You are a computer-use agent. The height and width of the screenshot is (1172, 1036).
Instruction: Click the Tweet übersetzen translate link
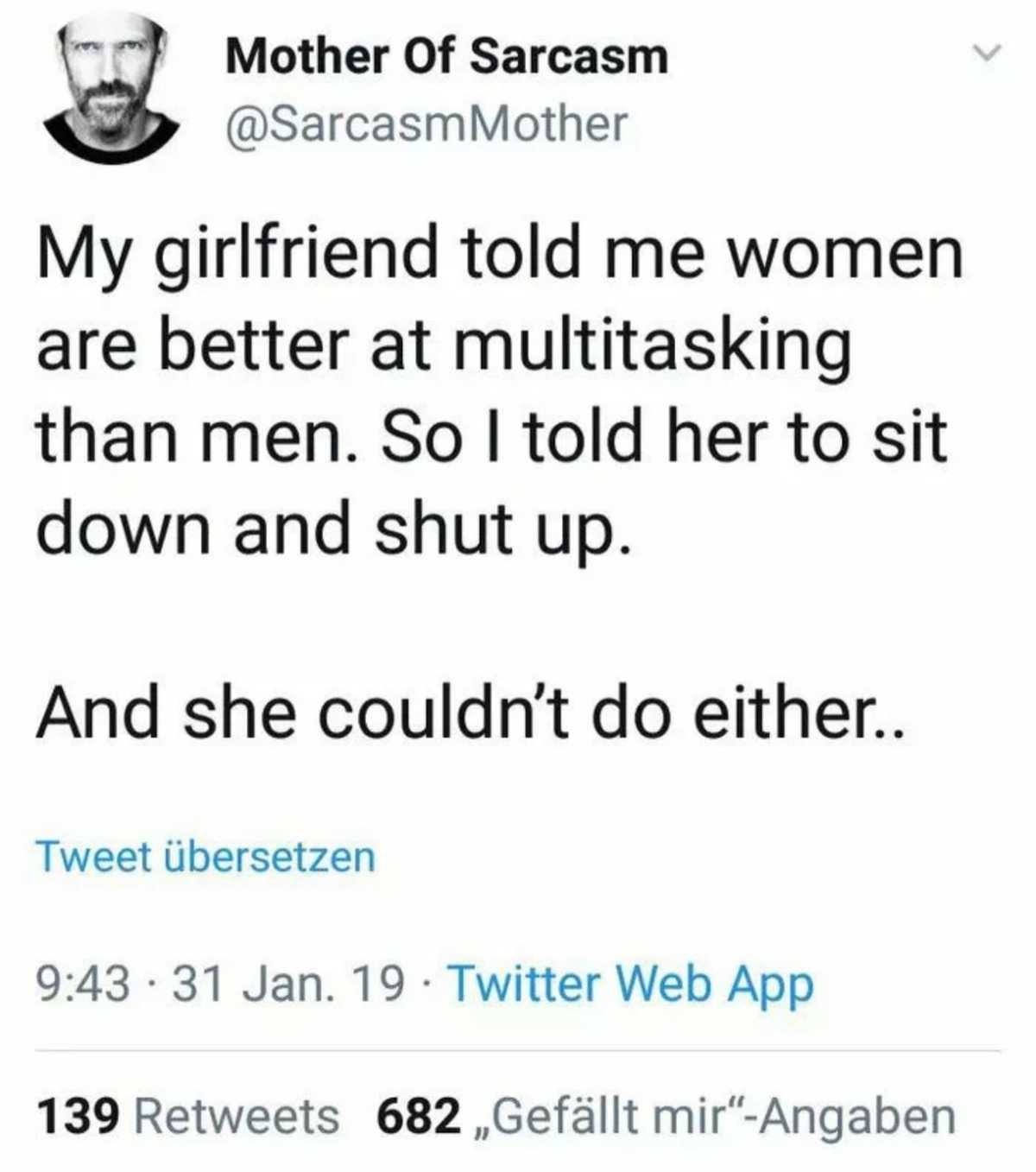[x=205, y=857]
